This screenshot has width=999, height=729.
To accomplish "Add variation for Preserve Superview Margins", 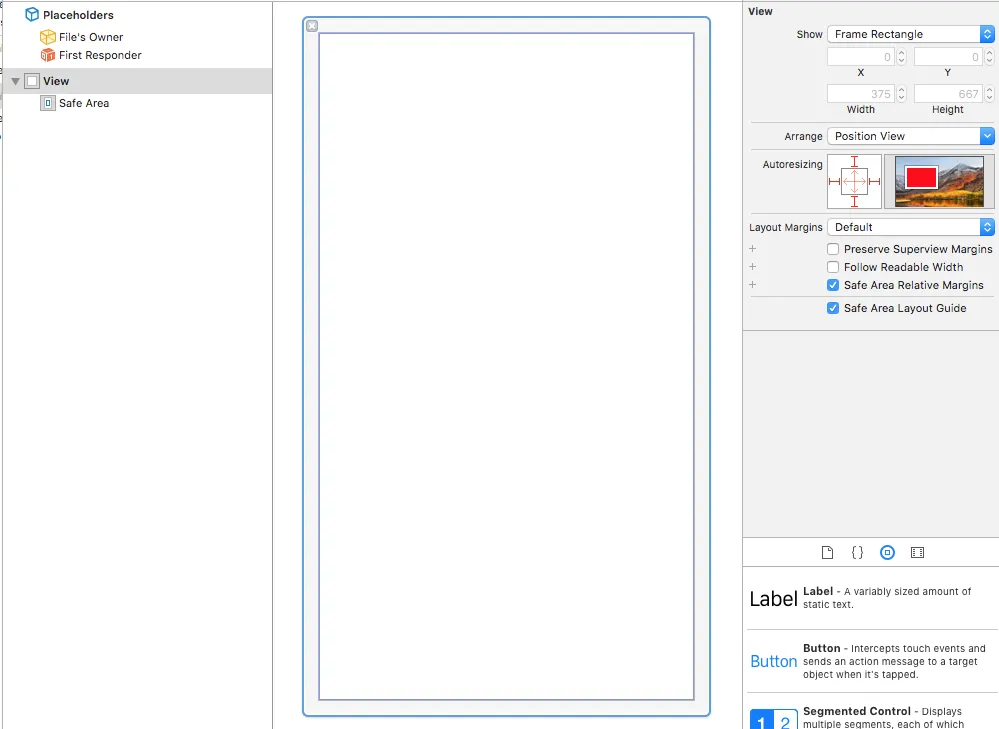I will [752, 249].
